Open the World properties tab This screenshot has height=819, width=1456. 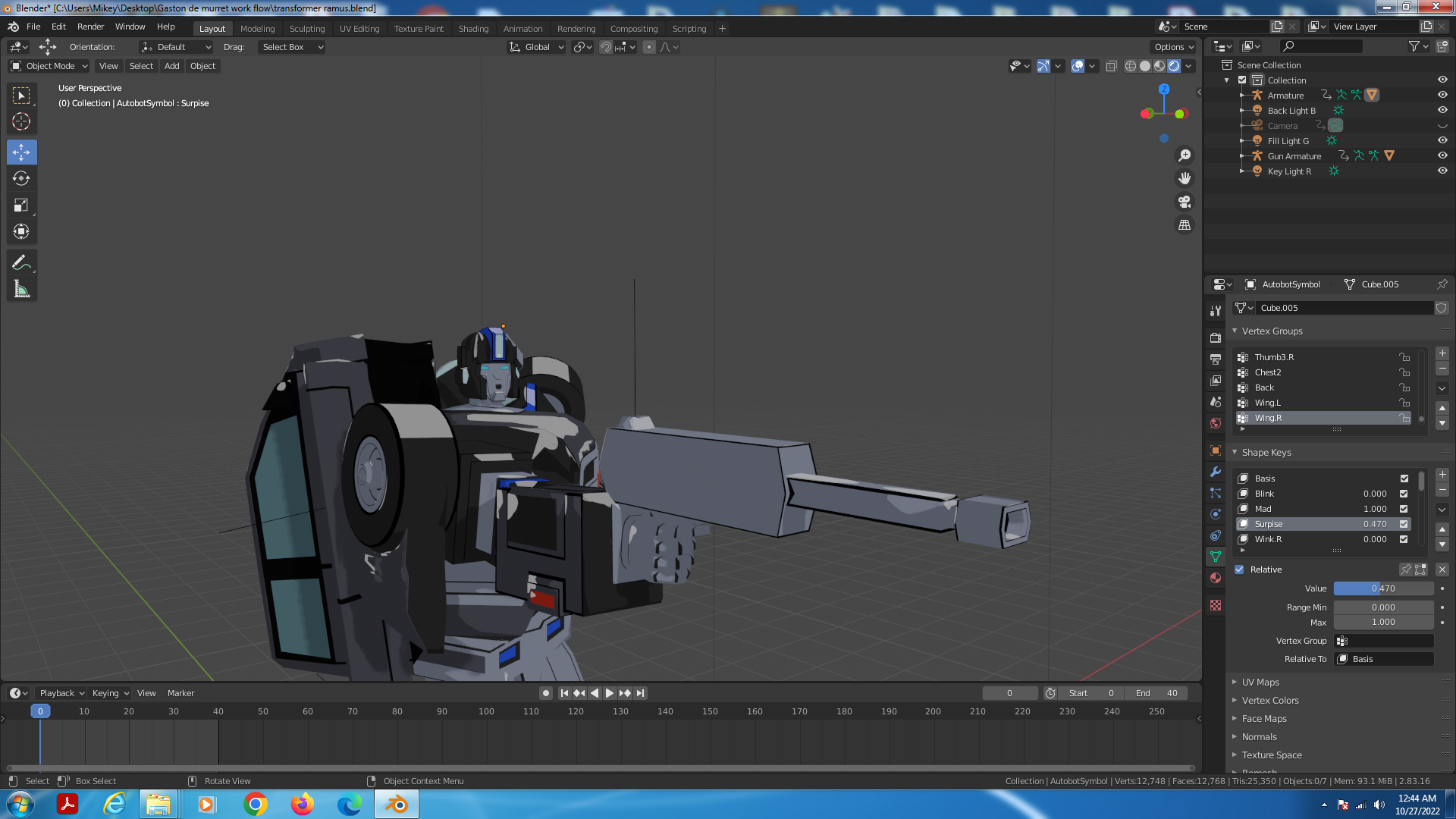pos(1216,422)
